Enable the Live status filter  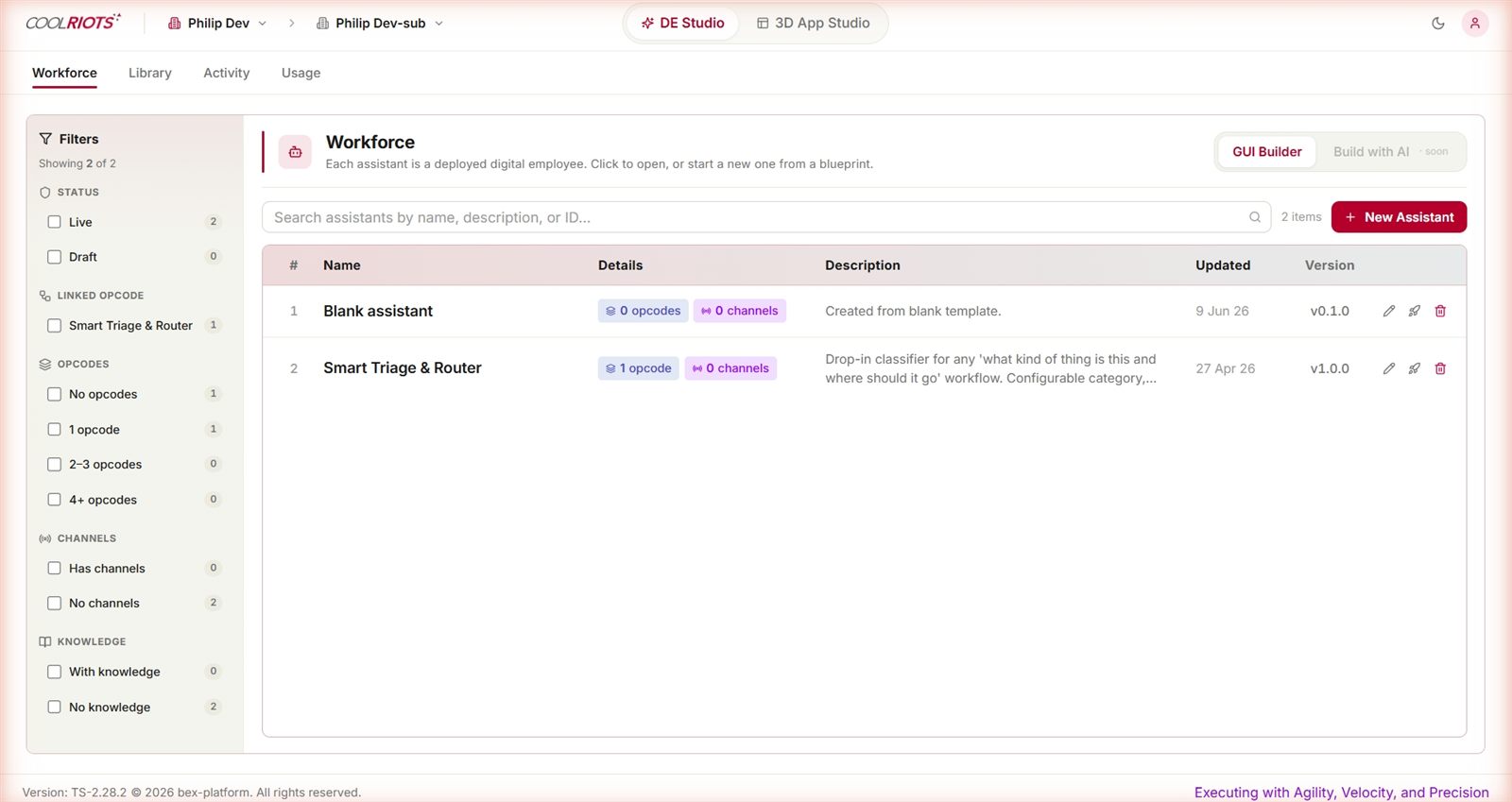pos(55,222)
